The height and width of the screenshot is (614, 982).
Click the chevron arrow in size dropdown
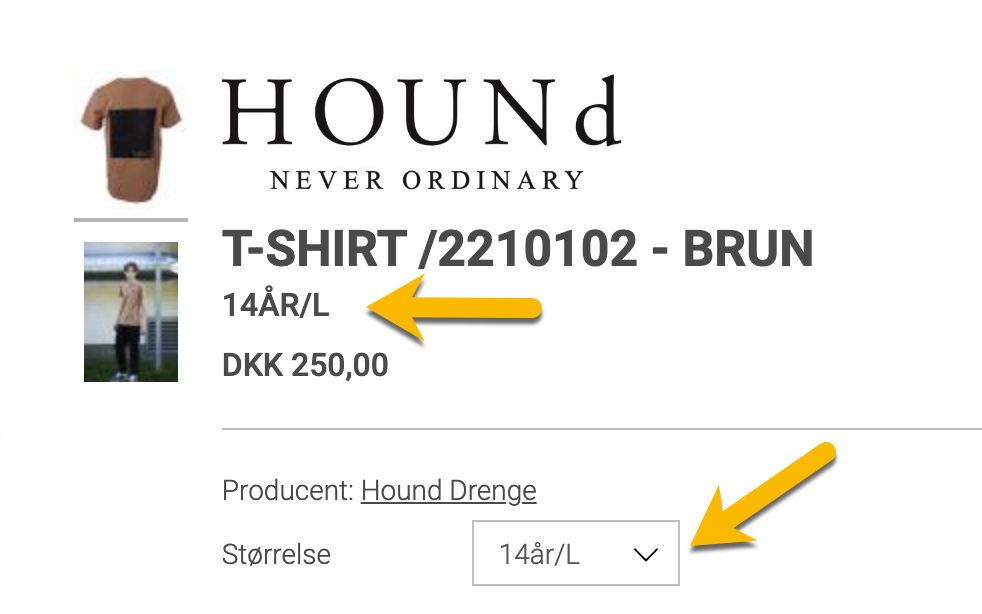click(x=646, y=554)
